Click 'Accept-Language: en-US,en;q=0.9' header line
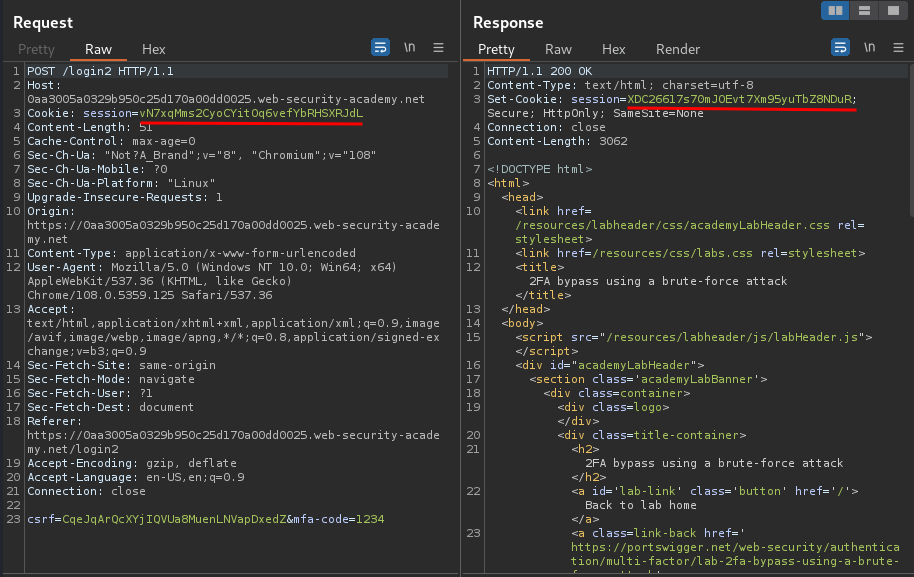 point(136,477)
